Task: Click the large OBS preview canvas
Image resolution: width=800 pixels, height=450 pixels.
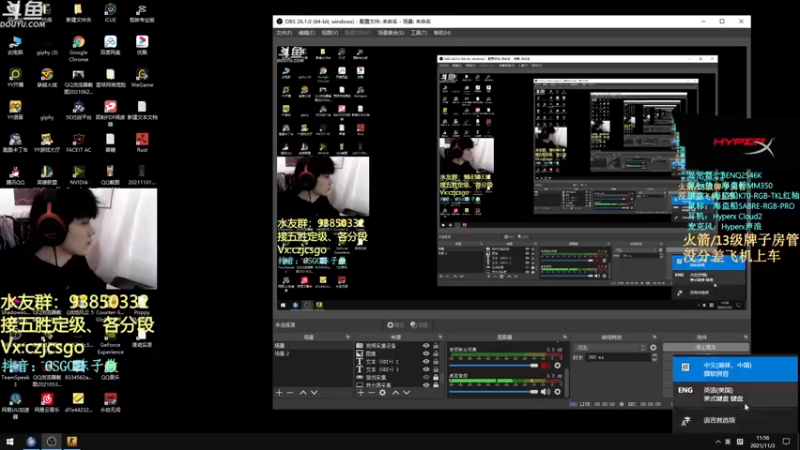Action: [x=511, y=179]
